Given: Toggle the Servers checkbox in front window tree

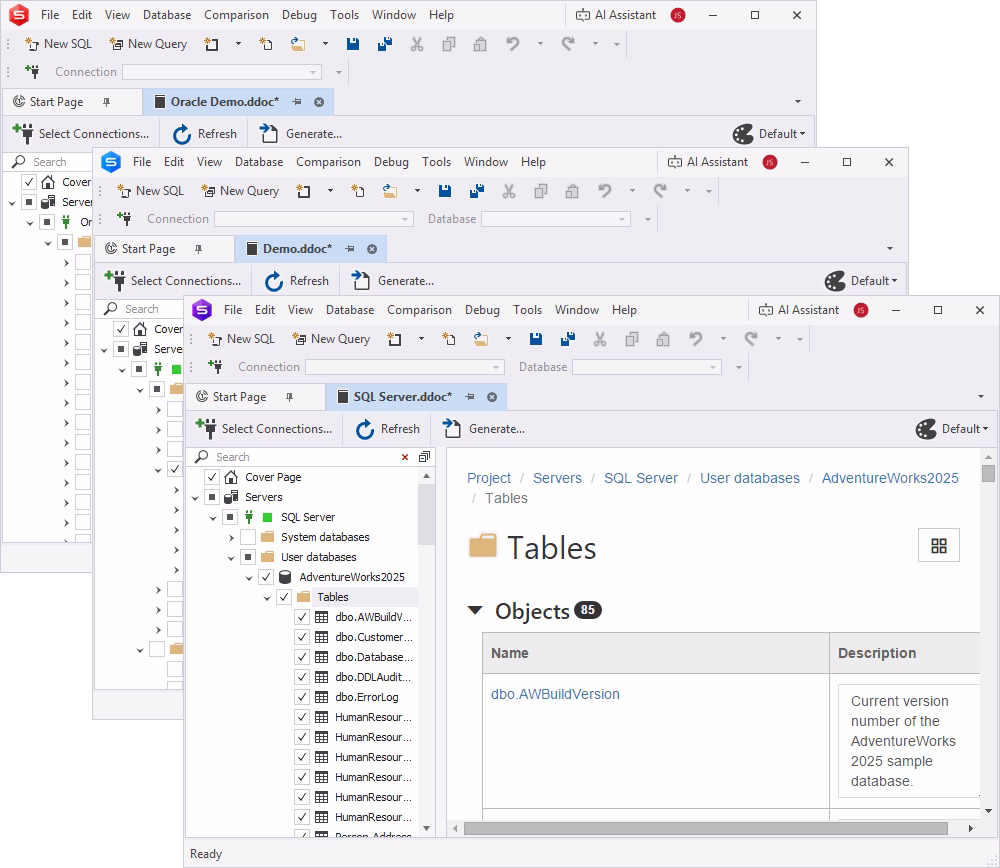Looking at the screenshot, I should [x=212, y=497].
